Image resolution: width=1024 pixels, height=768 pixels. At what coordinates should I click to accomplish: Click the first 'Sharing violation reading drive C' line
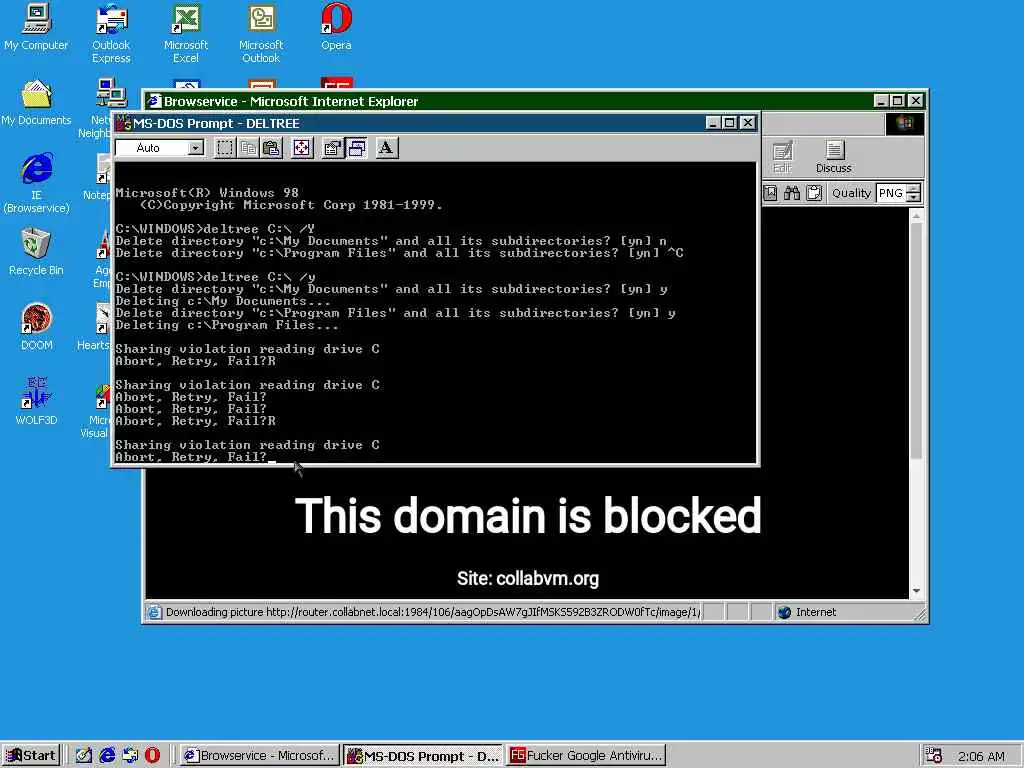[x=248, y=349]
